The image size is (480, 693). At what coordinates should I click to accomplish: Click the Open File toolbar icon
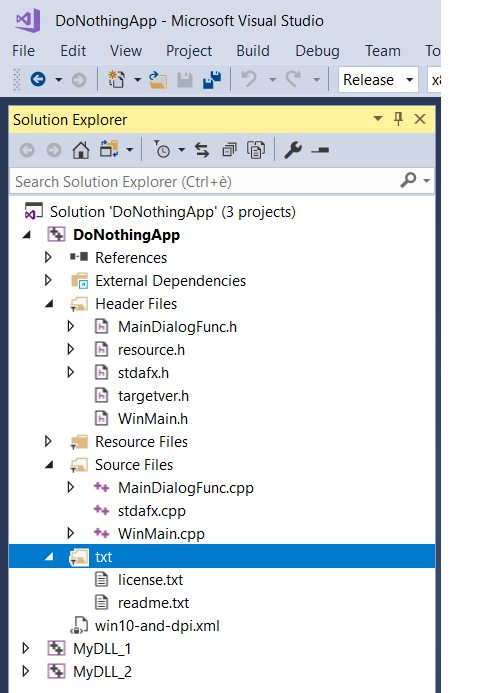(x=158, y=80)
